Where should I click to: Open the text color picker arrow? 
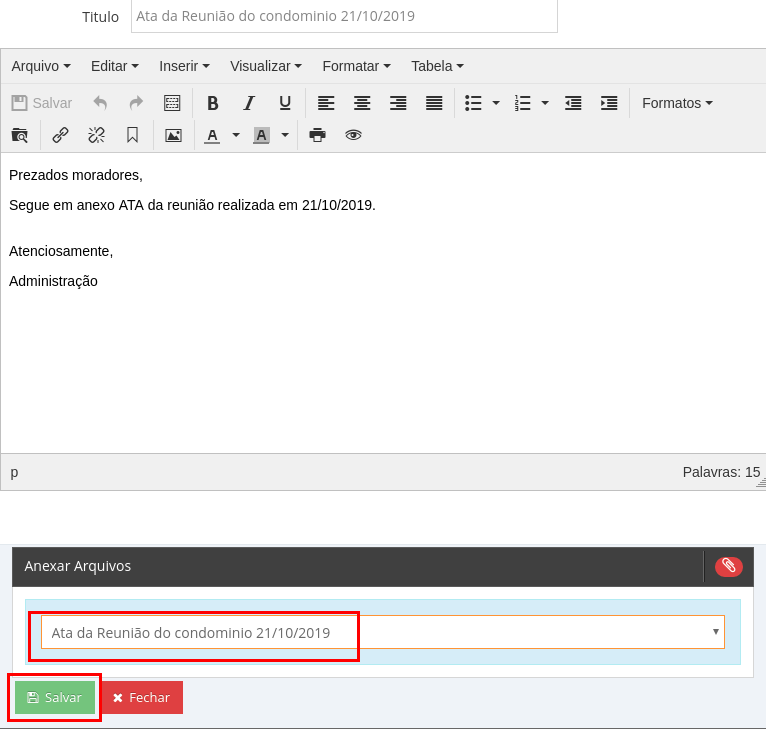pyautogui.click(x=236, y=135)
